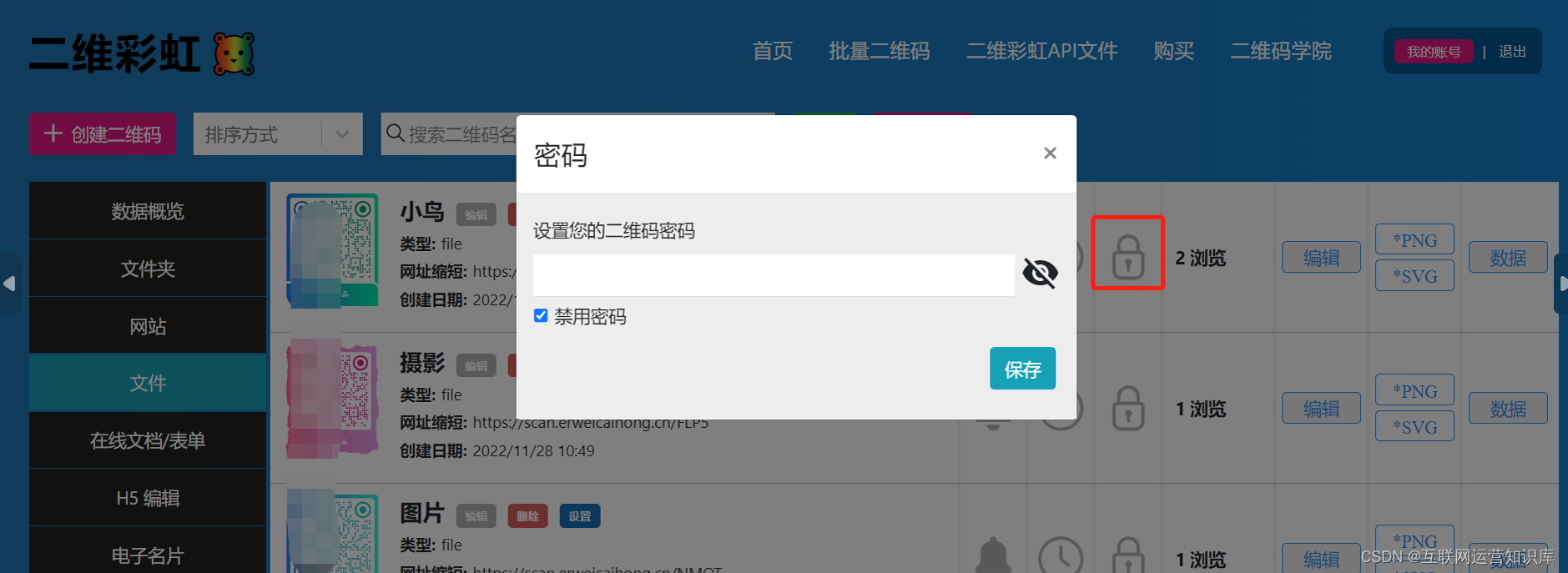Screen dimensions: 1568x573
Task: Click 小鸟 QR code title
Action: (422, 212)
